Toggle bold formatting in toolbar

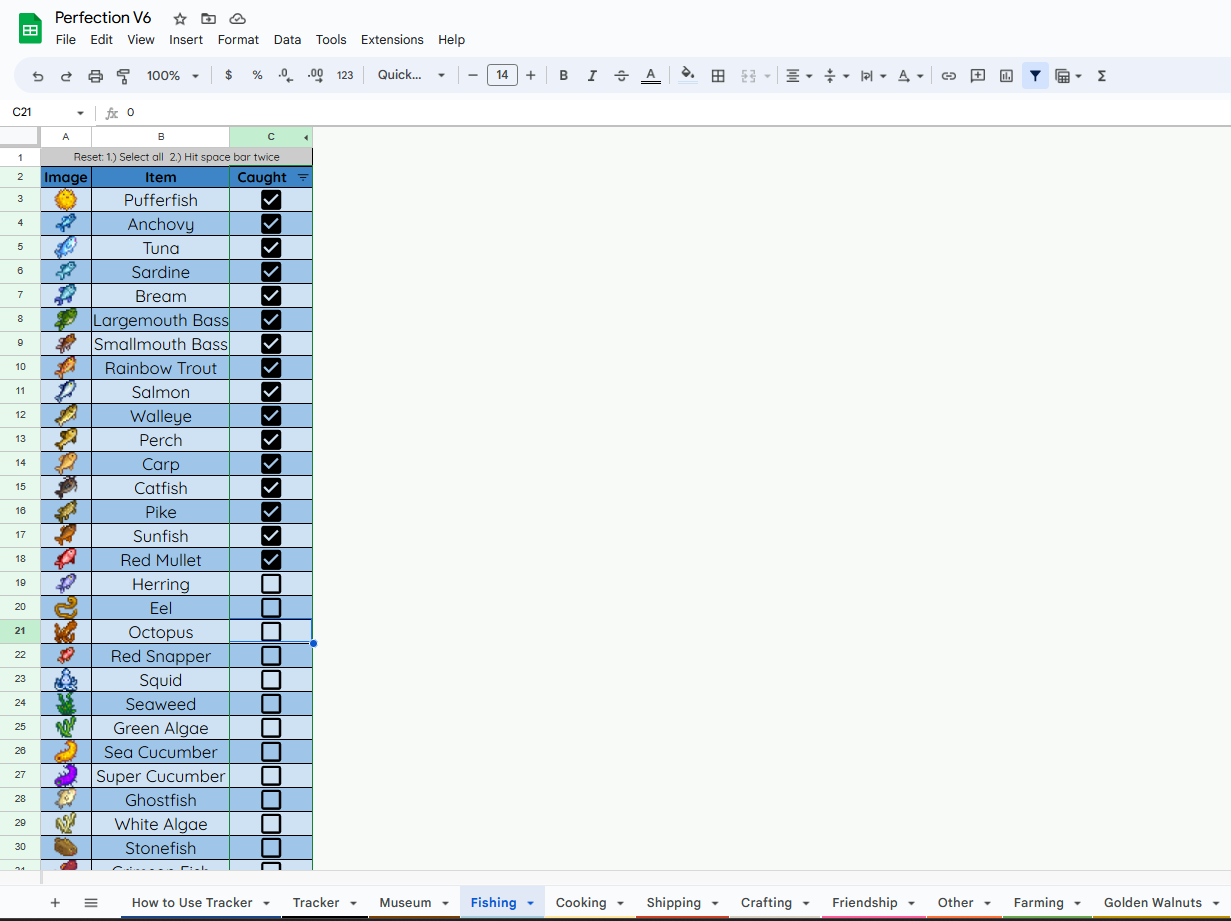(564, 76)
